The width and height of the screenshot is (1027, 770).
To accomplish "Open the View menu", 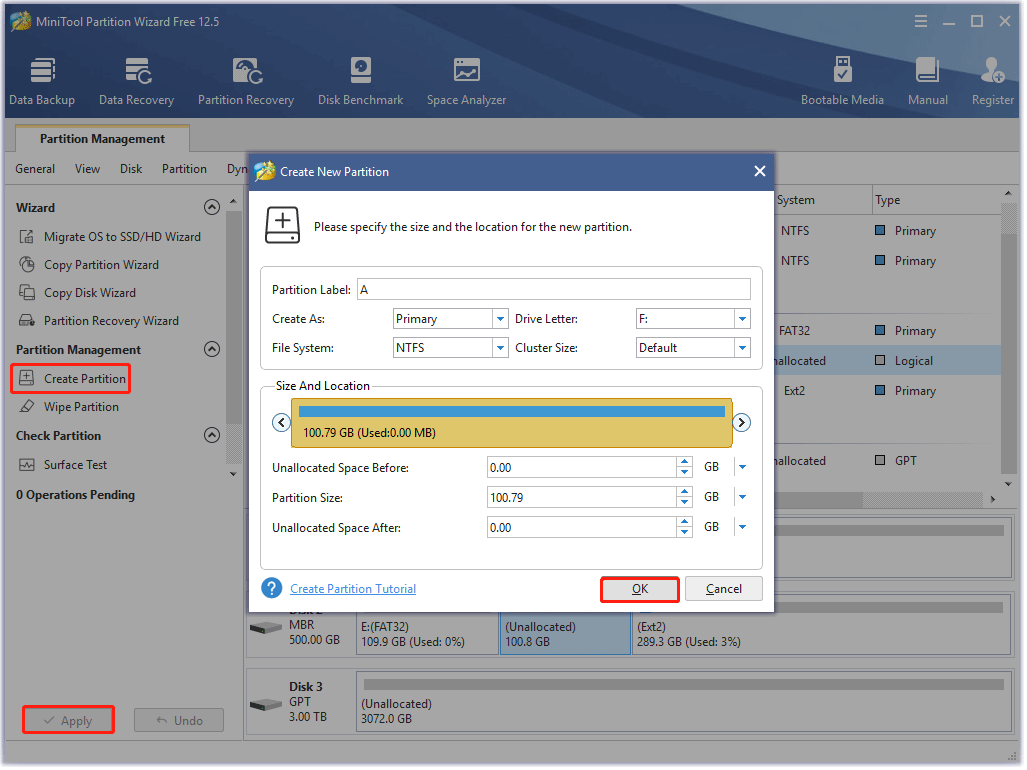I will [x=88, y=169].
